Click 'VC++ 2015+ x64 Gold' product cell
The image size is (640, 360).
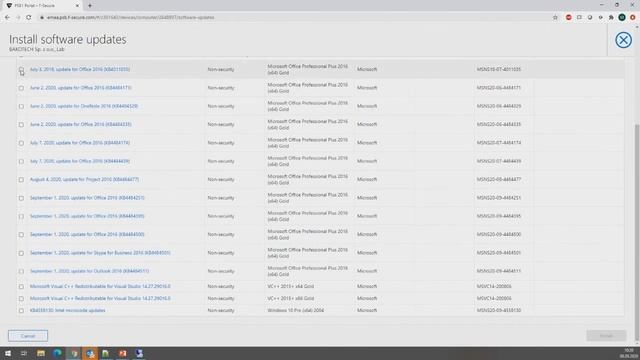[291, 287]
